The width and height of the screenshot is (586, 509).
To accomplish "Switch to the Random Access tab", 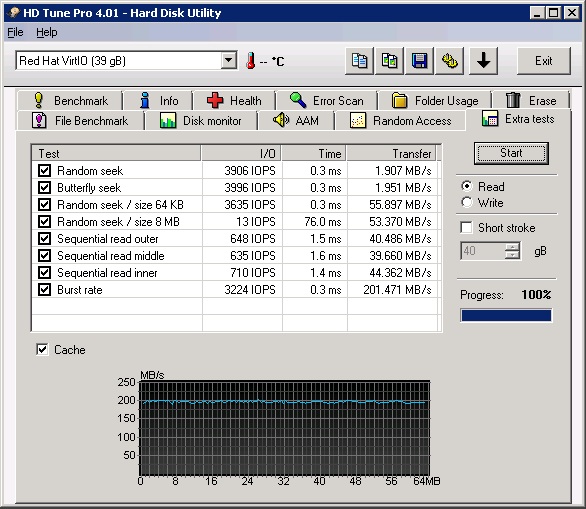I will coord(400,121).
